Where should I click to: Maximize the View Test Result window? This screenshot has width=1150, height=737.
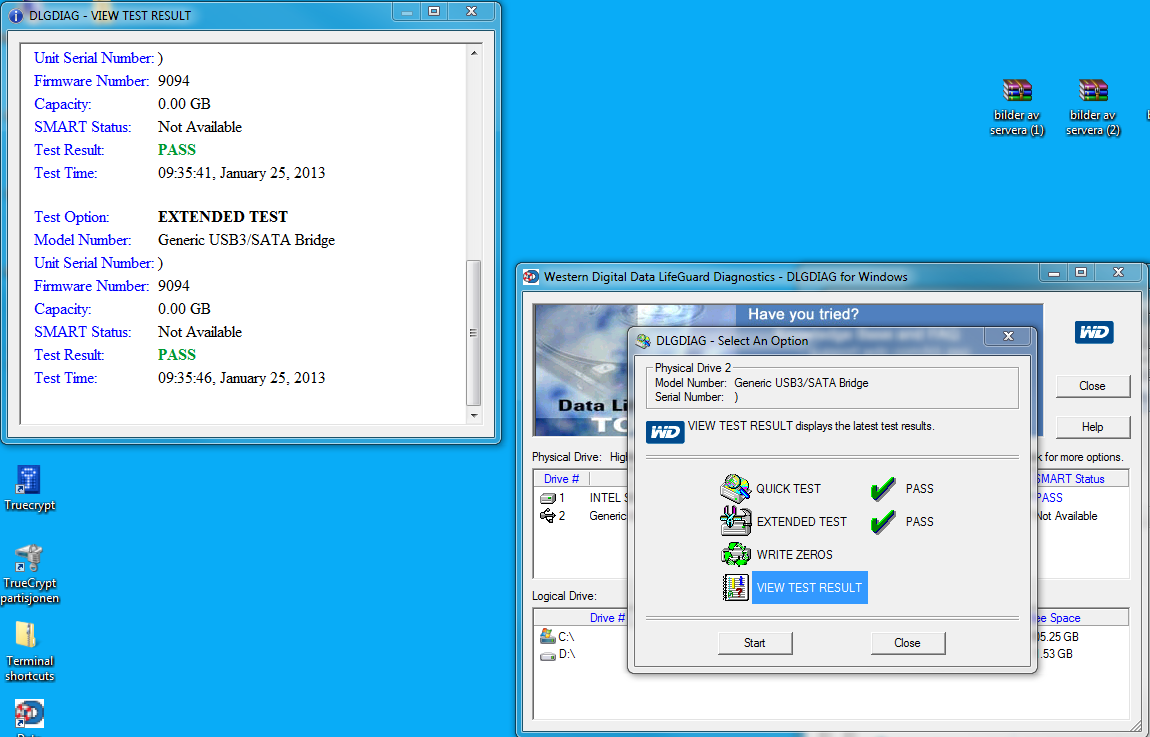pos(433,11)
